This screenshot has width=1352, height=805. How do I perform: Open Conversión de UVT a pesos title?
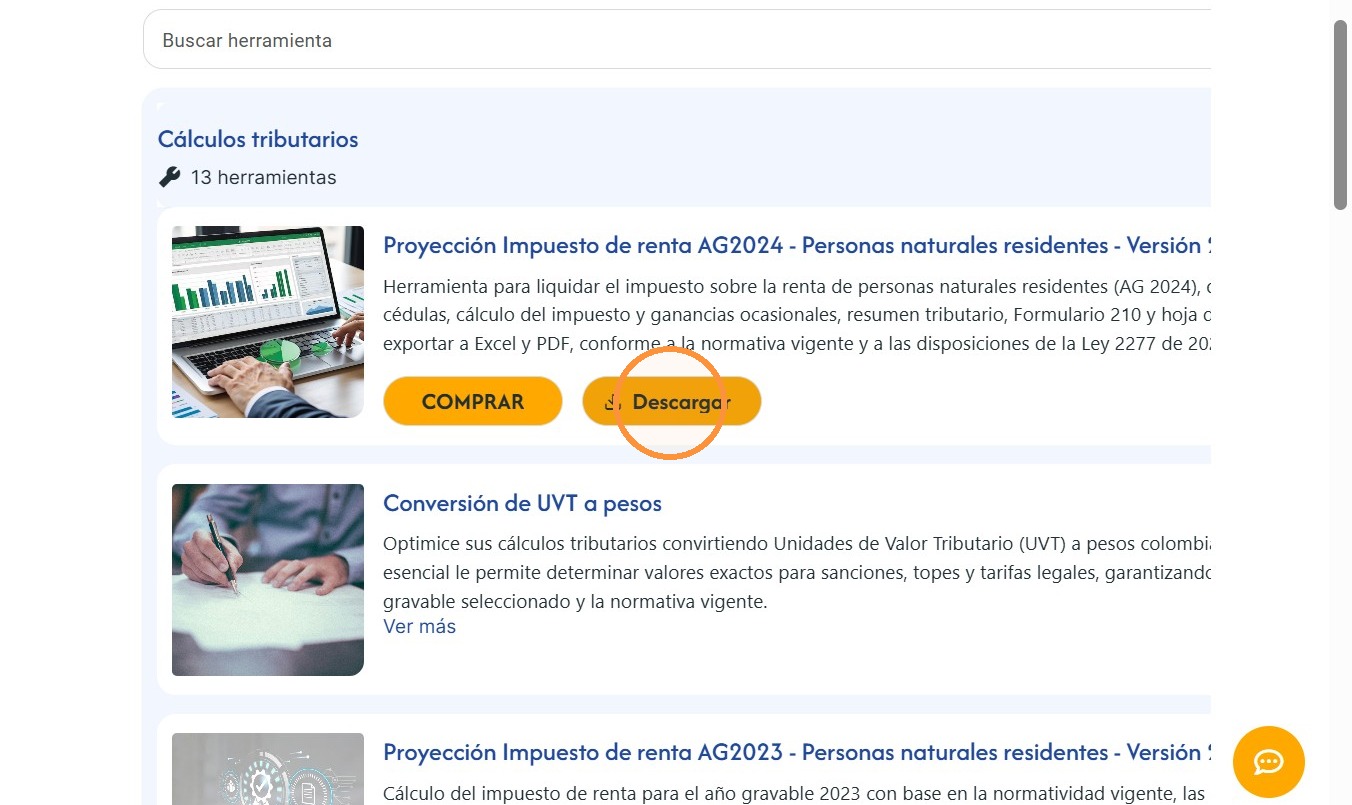tap(522, 503)
